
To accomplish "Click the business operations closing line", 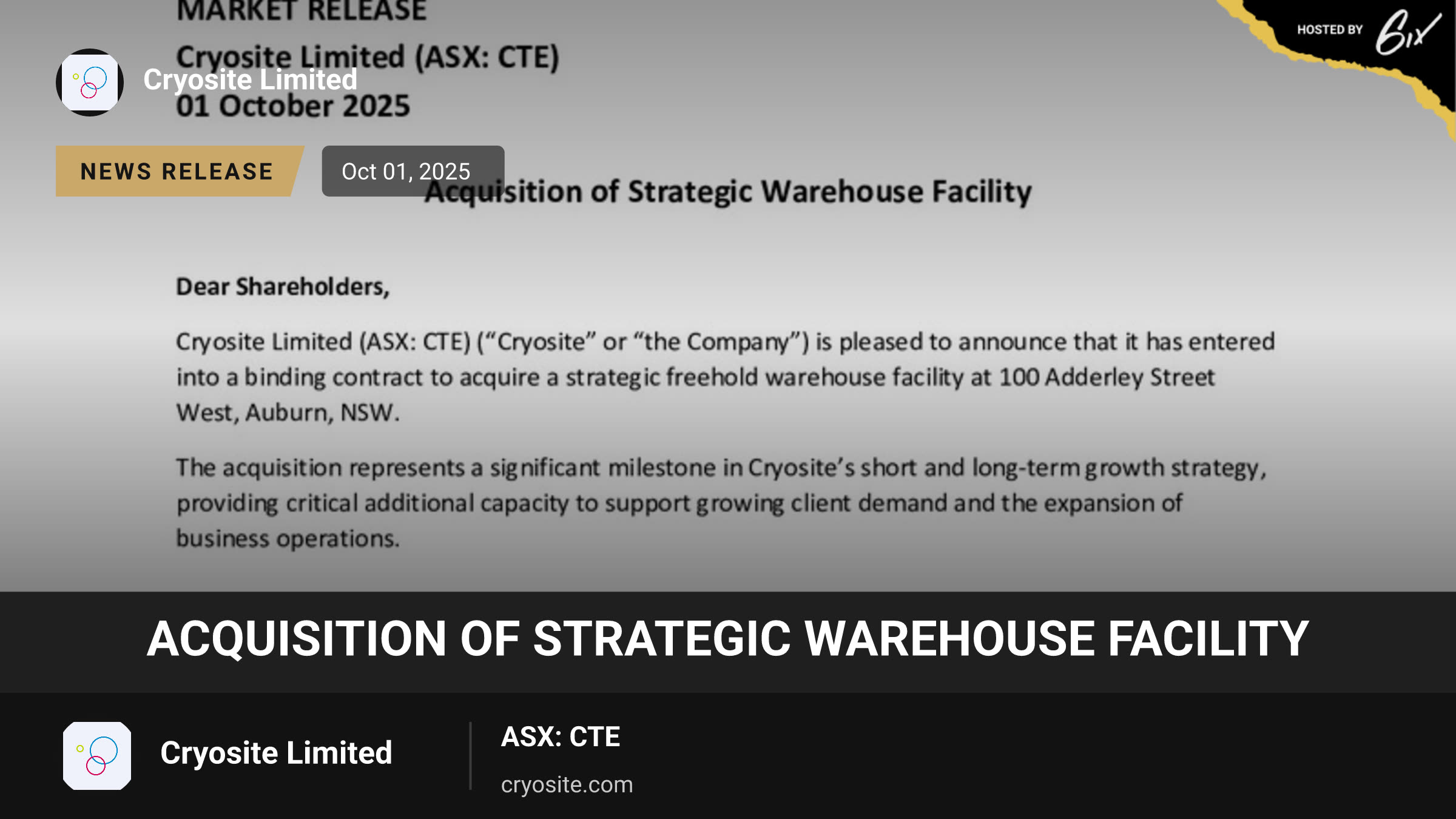I will [x=288, y=539].
